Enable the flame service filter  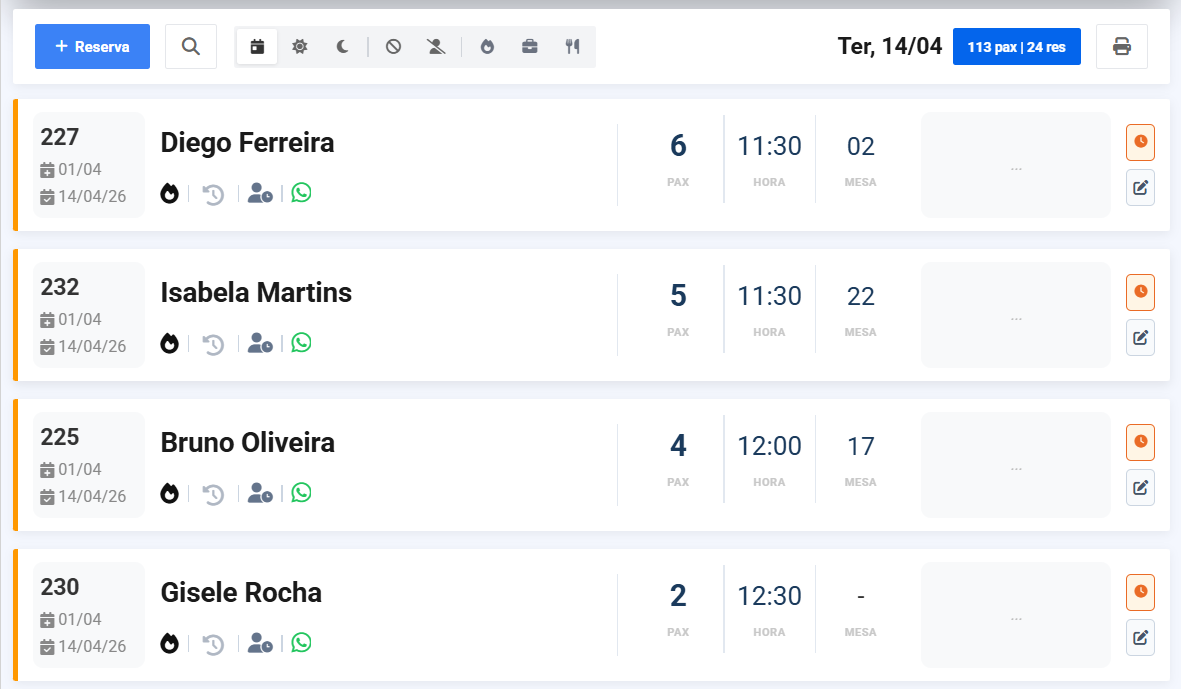(487, 46)
